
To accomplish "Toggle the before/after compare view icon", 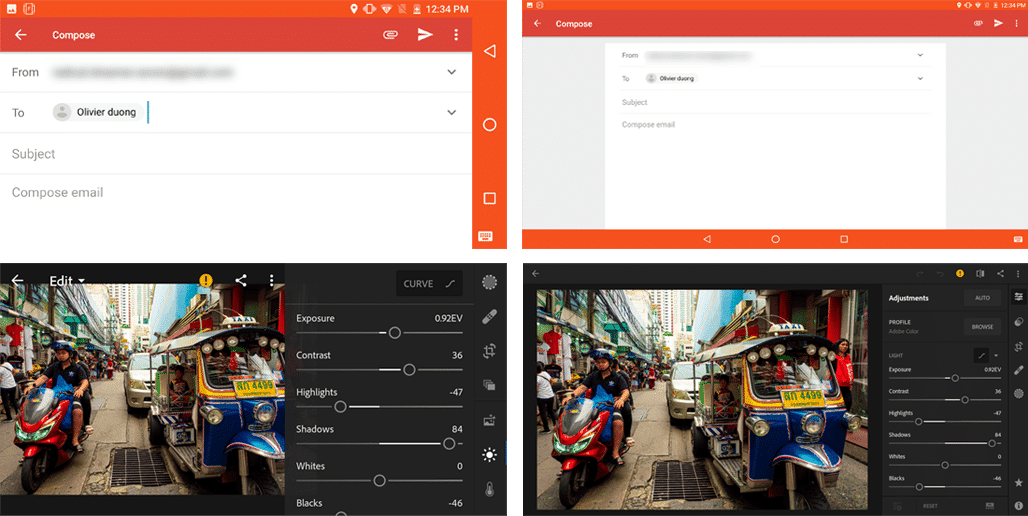I will point(980,273).
